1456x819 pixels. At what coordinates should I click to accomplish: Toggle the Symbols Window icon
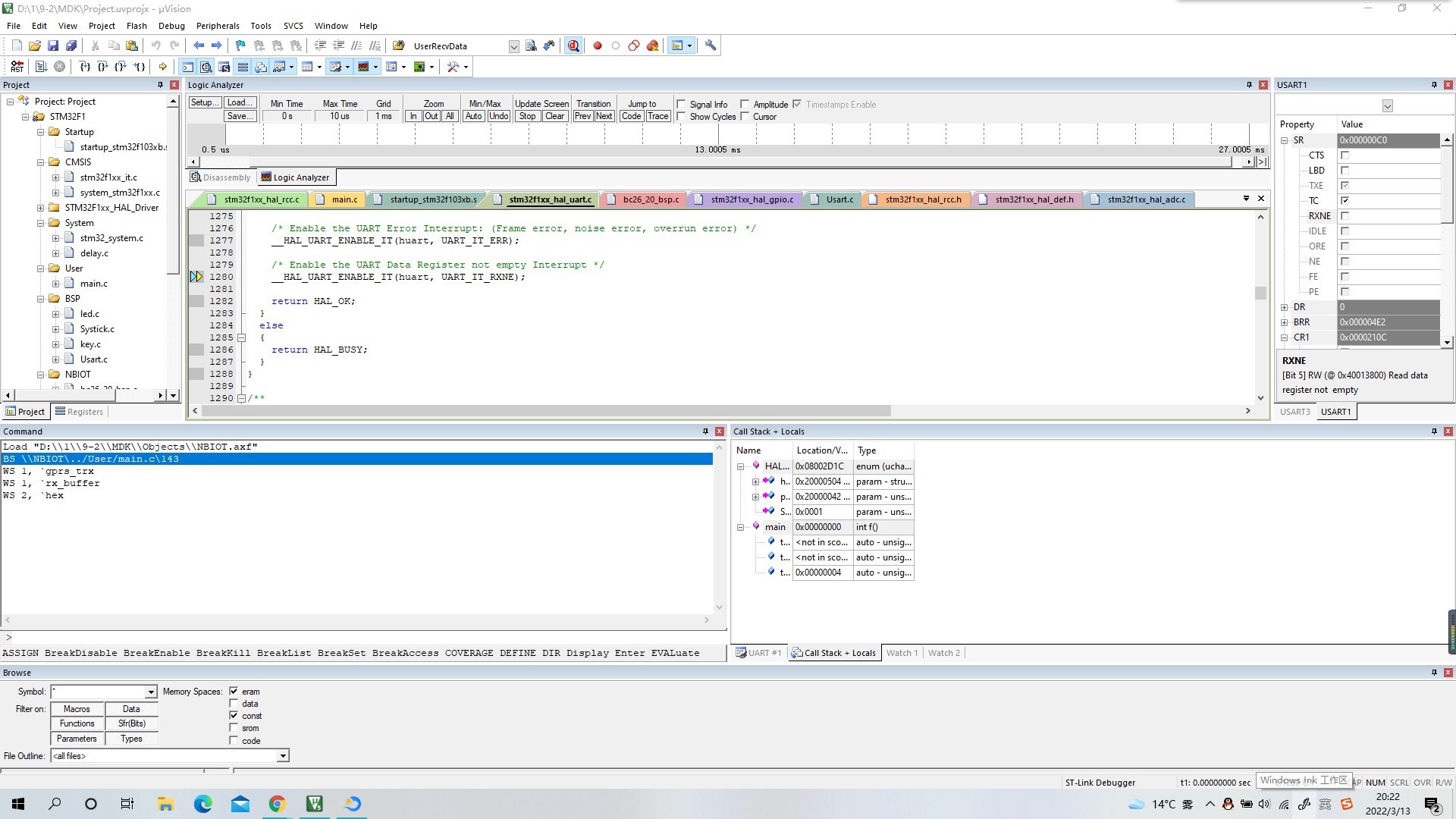[x=224, y=67]
